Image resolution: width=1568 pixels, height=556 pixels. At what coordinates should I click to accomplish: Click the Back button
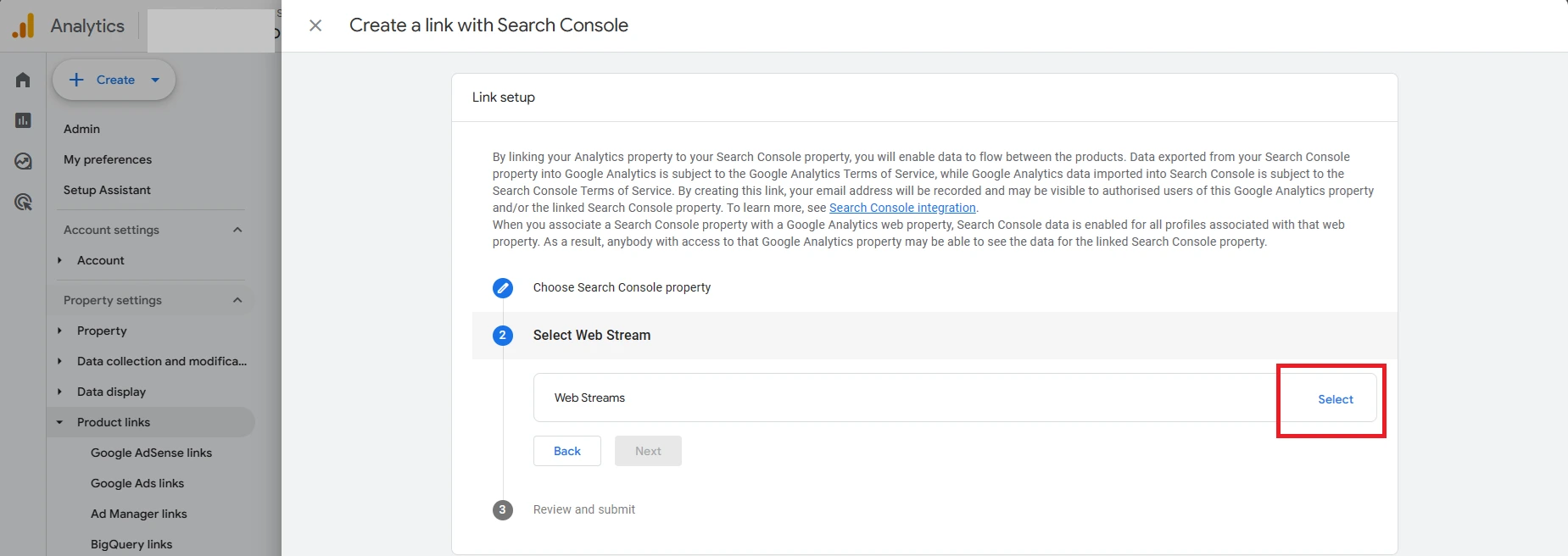567,451
